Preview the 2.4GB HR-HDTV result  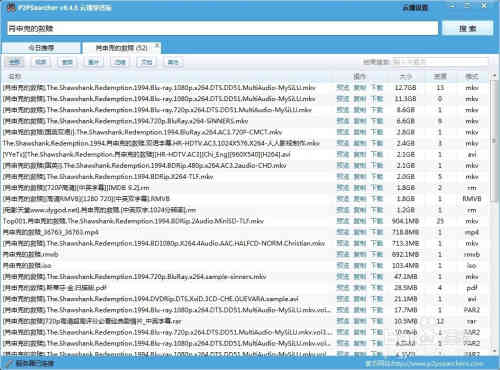pyautogui.click(x=343, y=143)
